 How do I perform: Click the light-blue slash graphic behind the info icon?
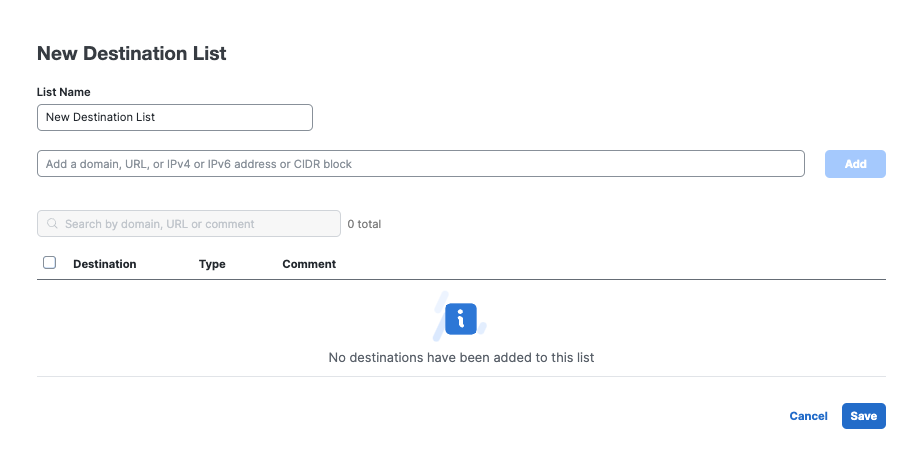coord(439,316)
